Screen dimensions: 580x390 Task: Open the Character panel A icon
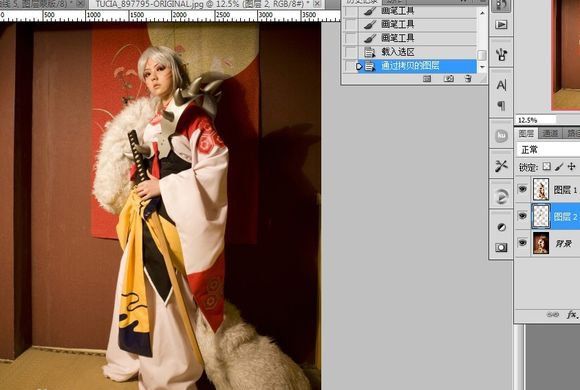pos(501,85)
